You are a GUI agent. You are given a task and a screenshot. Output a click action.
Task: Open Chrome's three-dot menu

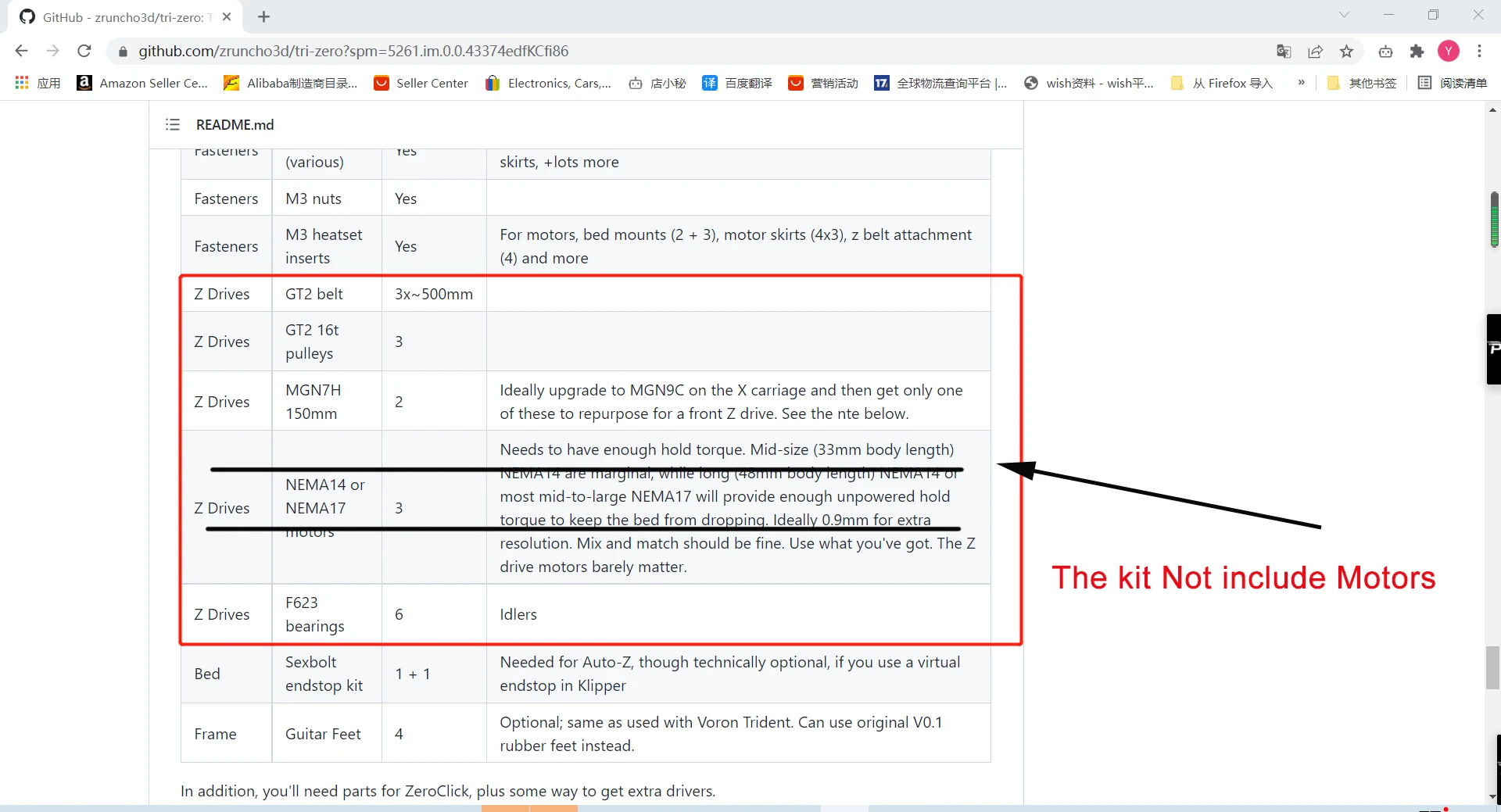pyautogui.click(x=1479, y=52)
